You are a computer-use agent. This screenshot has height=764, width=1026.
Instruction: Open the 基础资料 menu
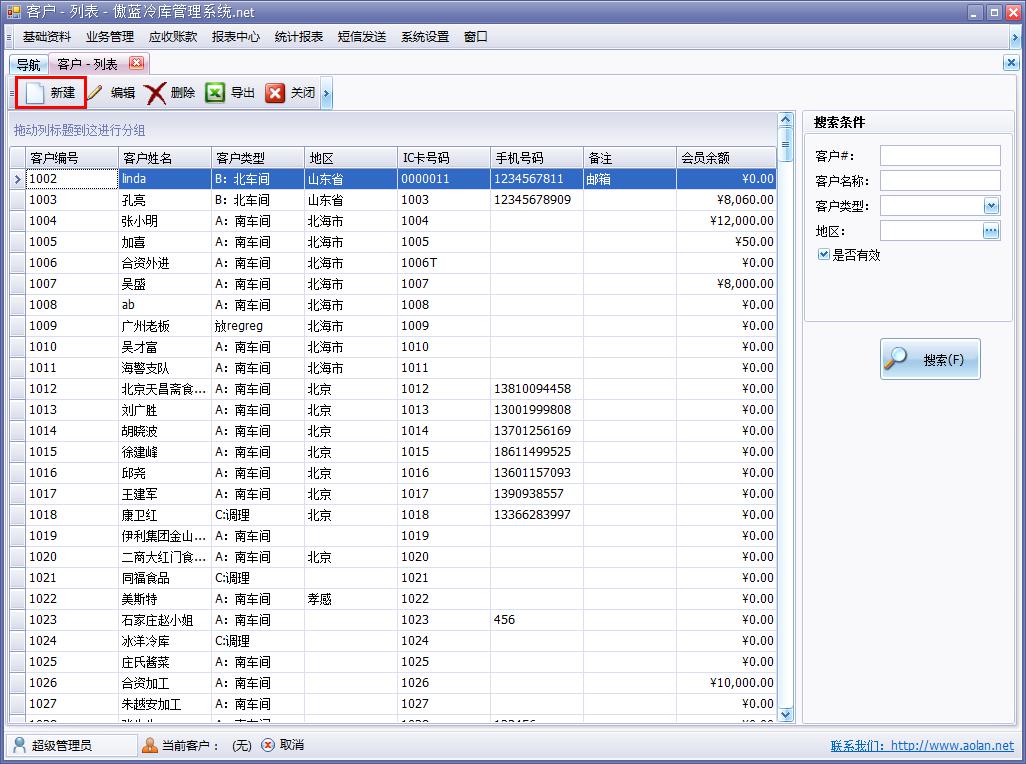pos(47,37)
